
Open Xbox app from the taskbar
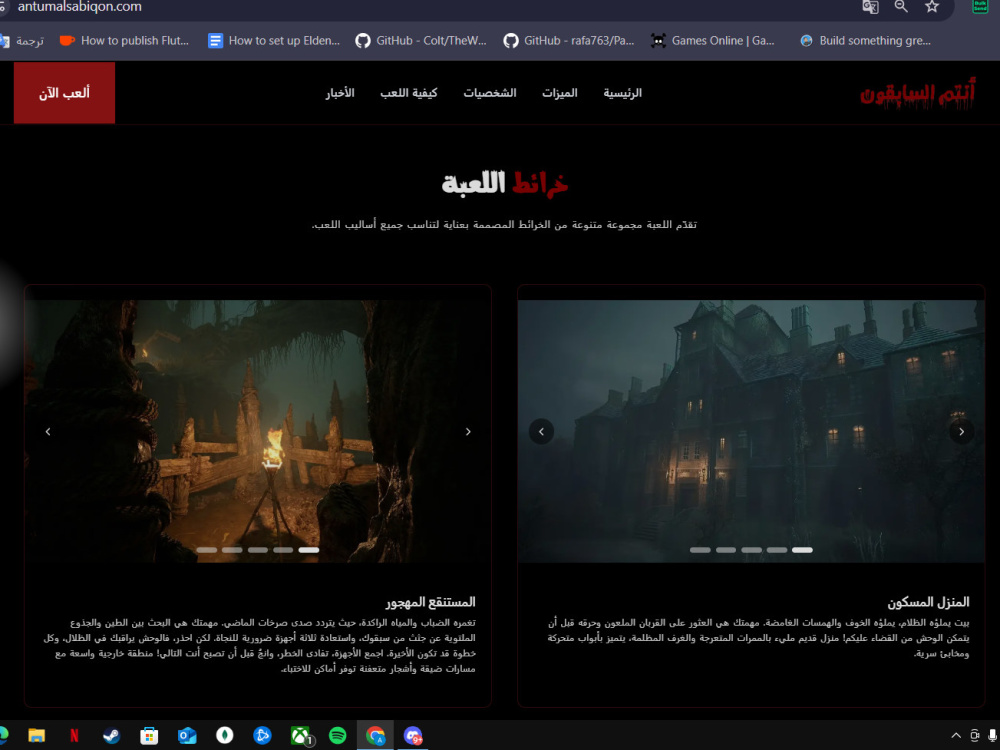pyautogui.click(x=301, y=736)
